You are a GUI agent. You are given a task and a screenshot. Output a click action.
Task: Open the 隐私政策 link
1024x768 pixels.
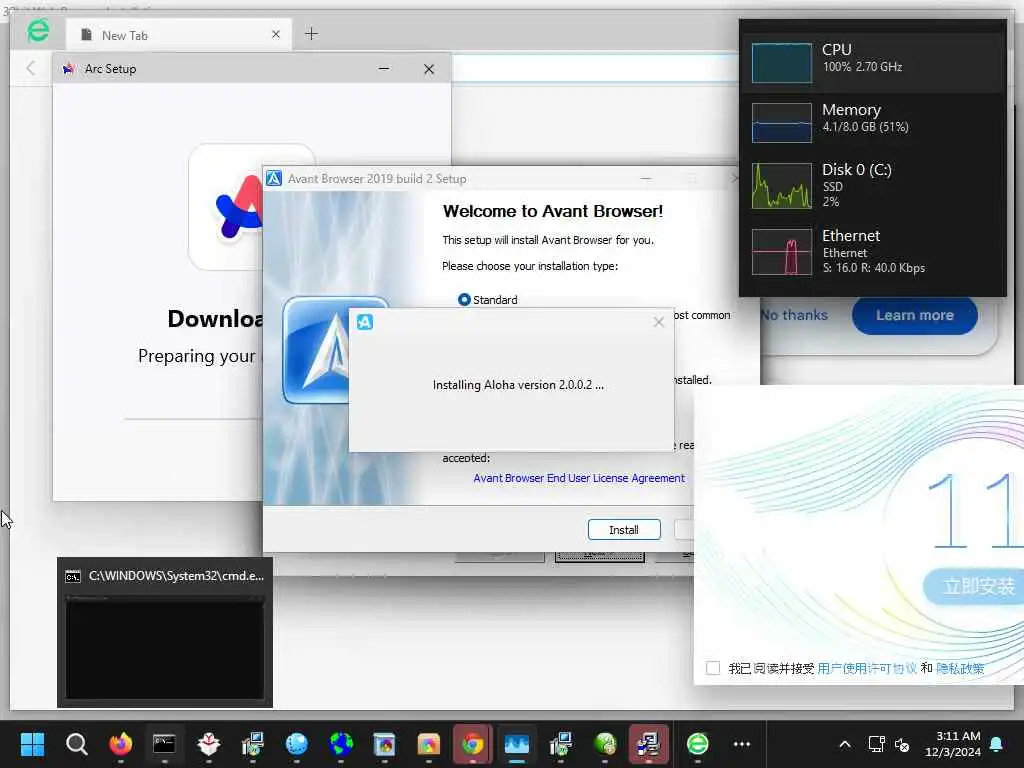click(960, 668)
